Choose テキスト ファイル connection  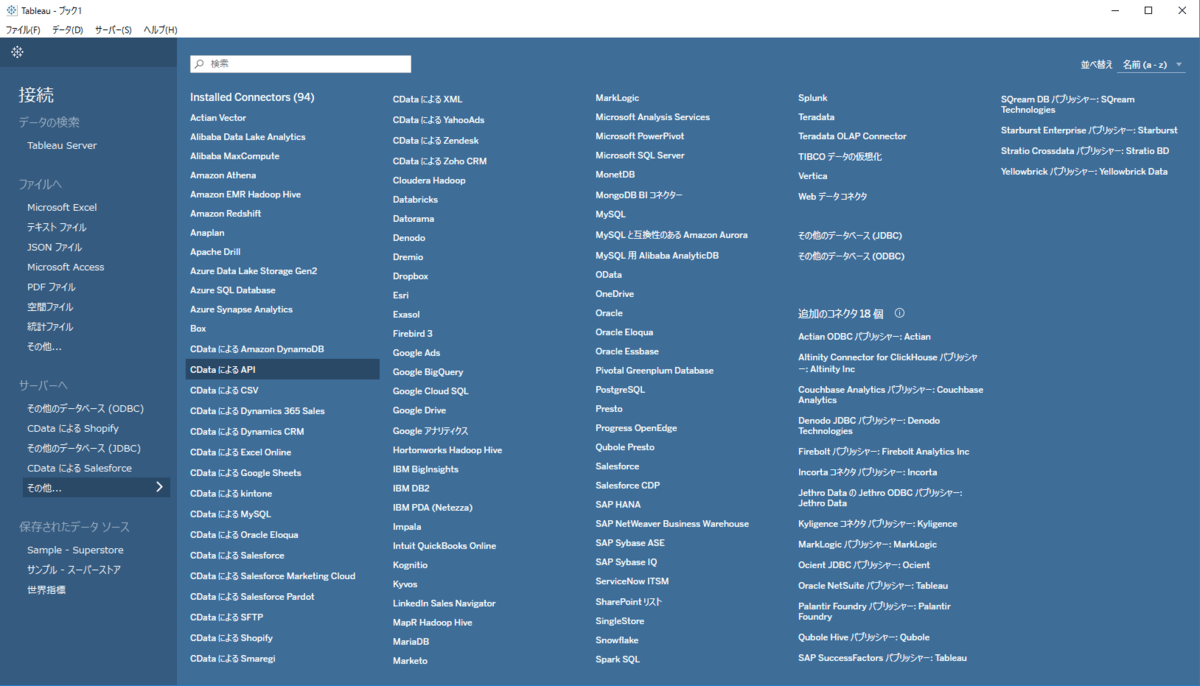tap(57, 227)
